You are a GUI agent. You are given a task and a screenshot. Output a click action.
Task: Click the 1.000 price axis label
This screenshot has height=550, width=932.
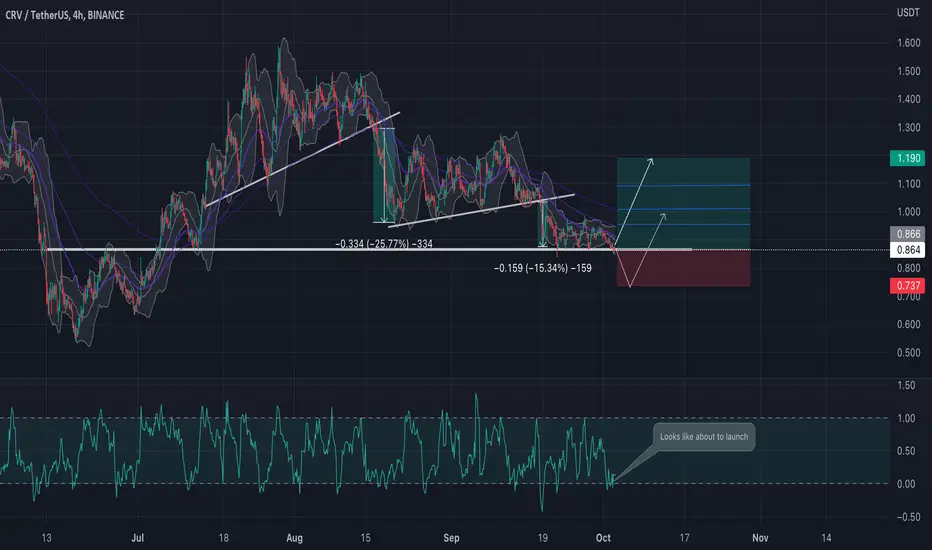point(909,212)
